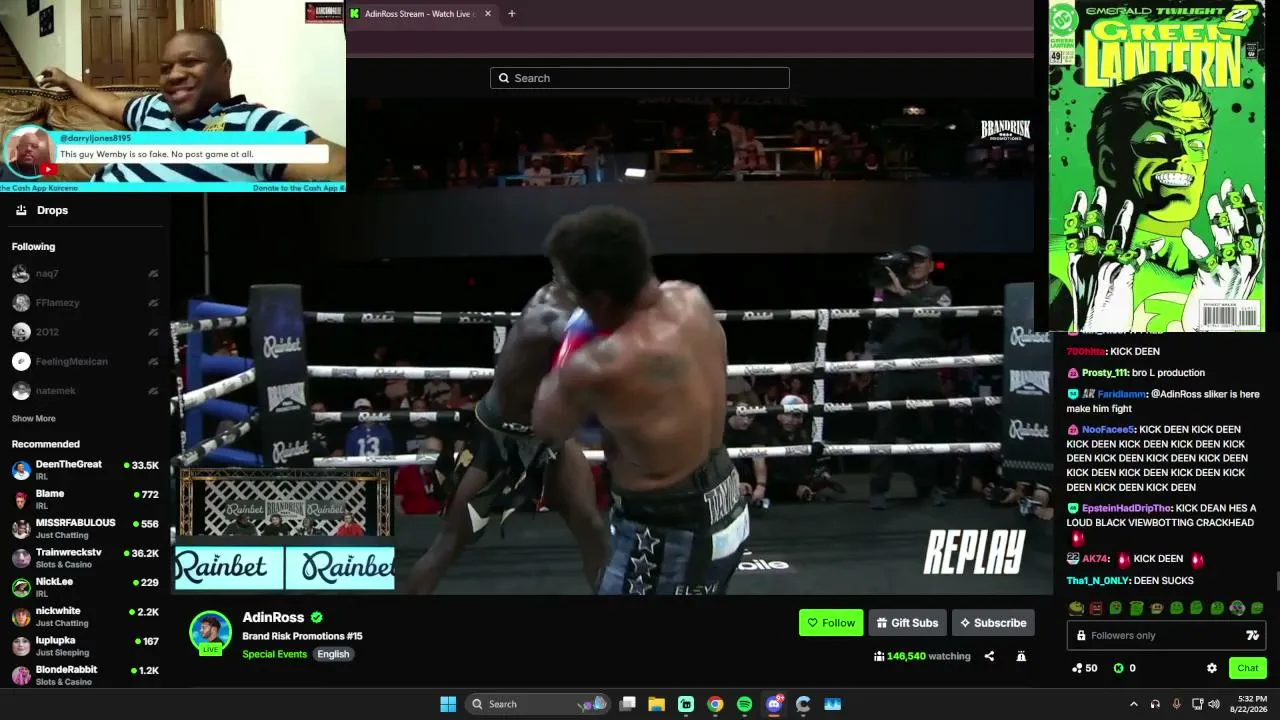Click the report stream icon
The width and height of the screenshot is (1280, 720).
(1021, 656)
